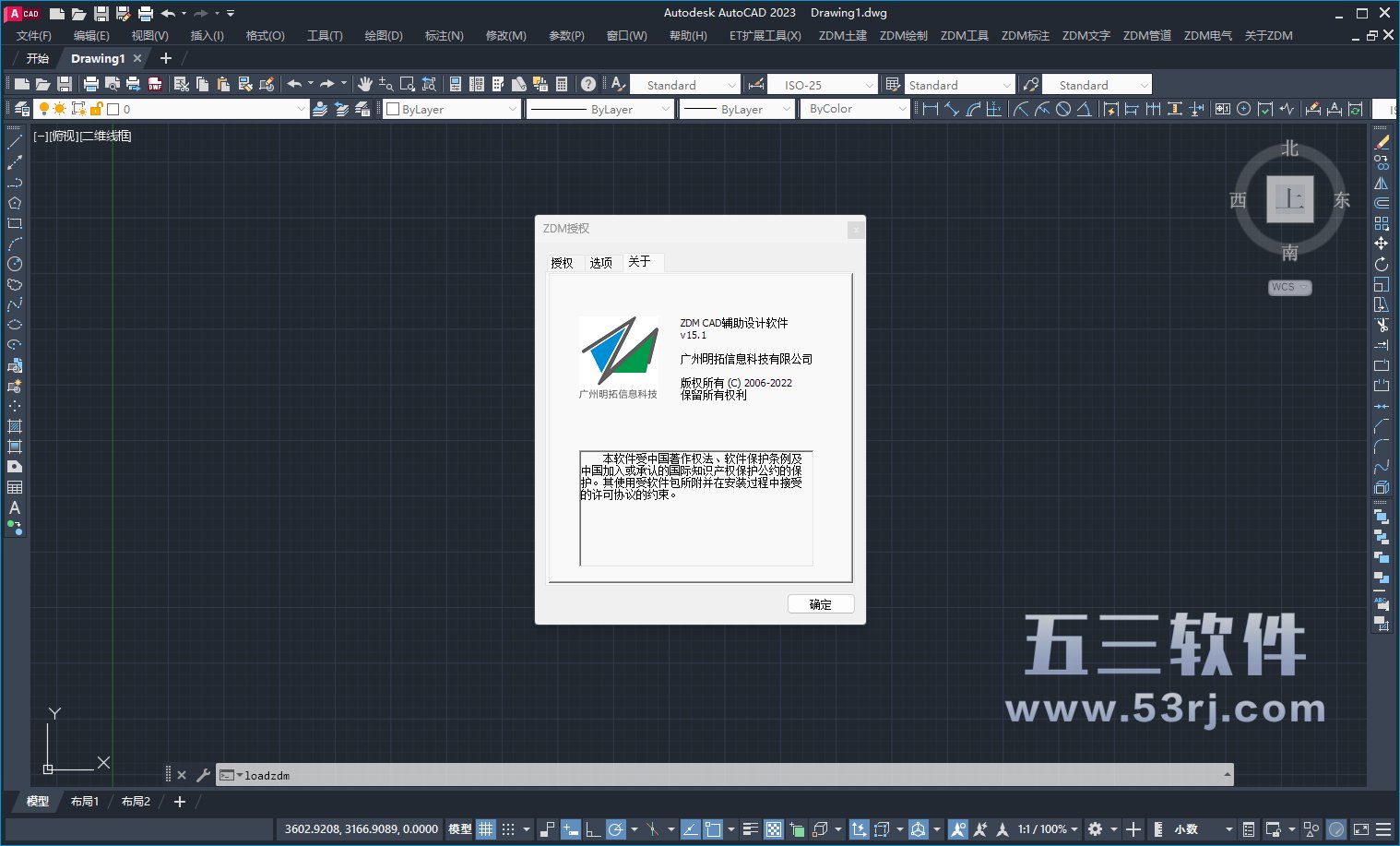
Task: Click the Undo arrow icon
Action: pos(294,84)
